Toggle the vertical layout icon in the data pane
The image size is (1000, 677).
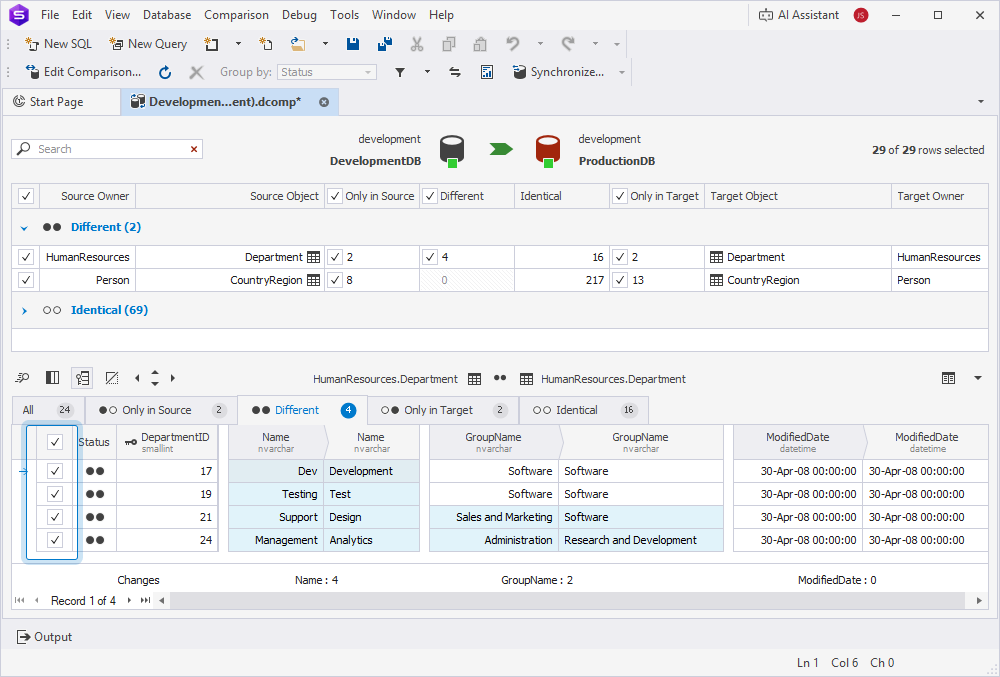52,378
